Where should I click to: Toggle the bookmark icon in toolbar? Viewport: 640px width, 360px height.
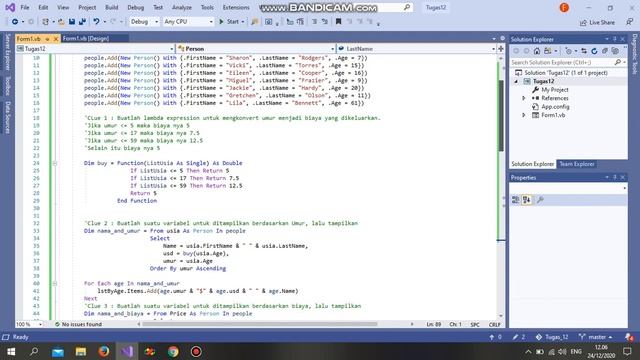pyautogui.click(x=338, y=22)
